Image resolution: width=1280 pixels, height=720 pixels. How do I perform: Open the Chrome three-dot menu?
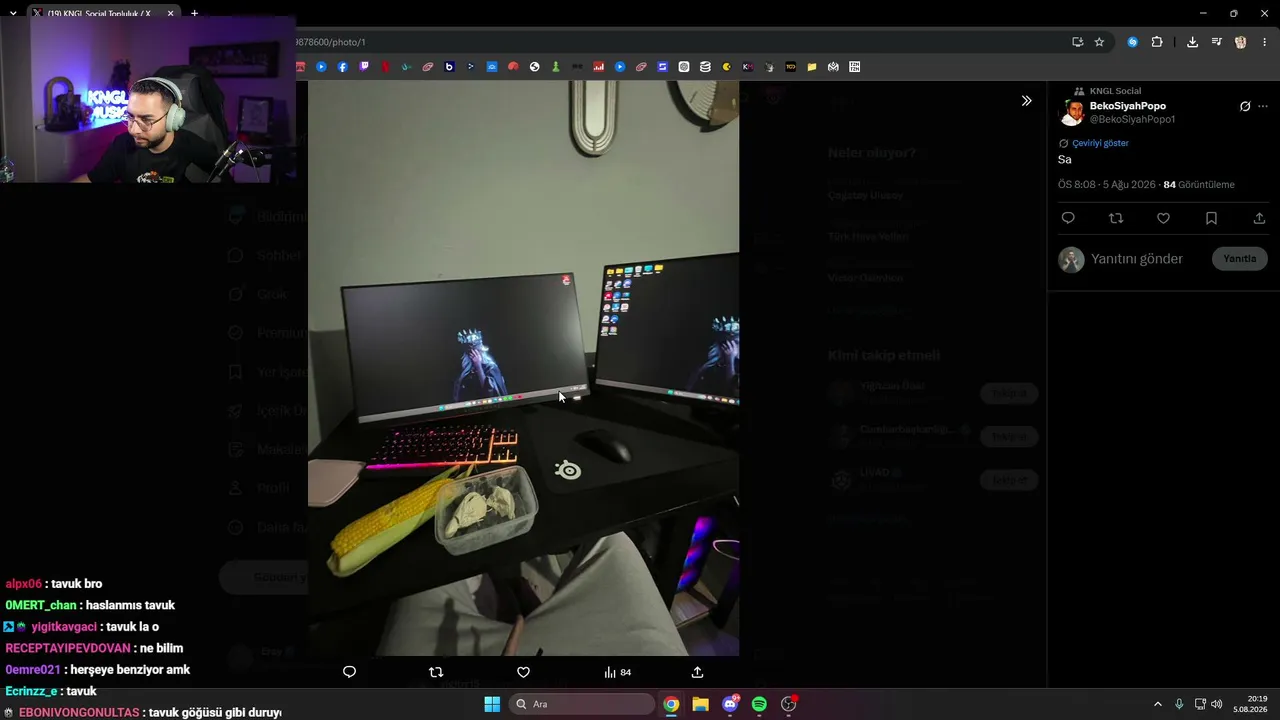(1265, 42)
